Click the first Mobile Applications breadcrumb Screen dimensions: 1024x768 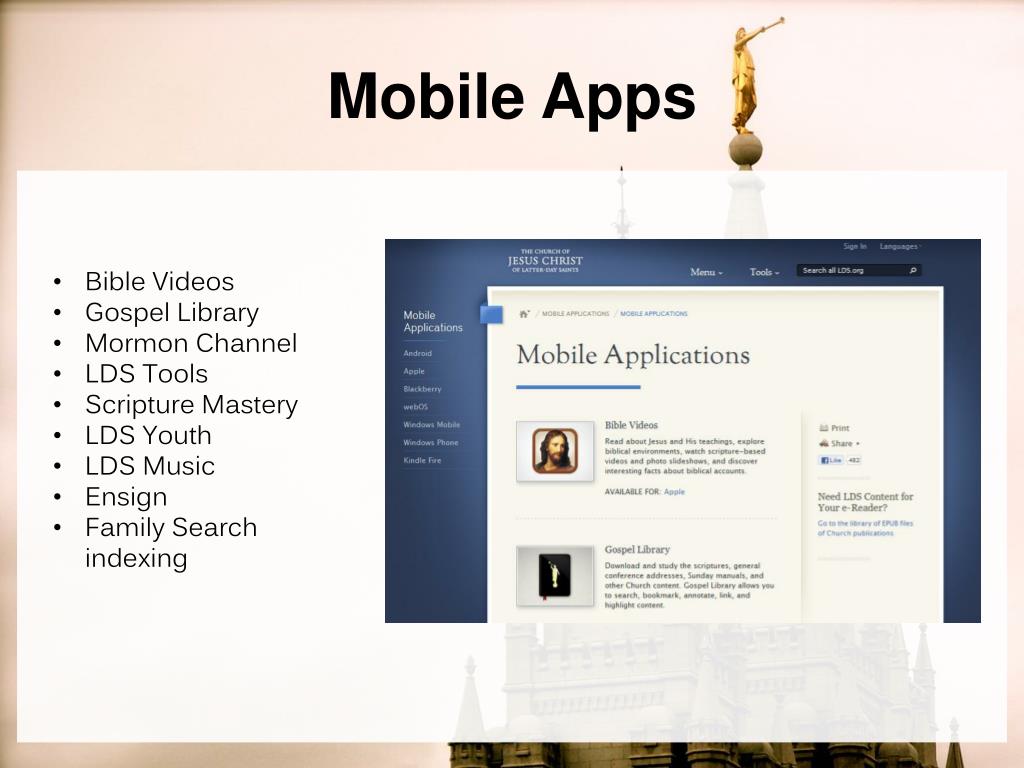[x=575, y=313]
